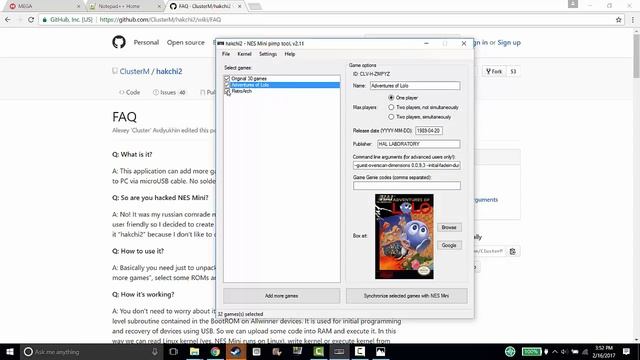Screen dimensions: 640x360
Task: Open the Code tab of the repository
Action: [x=129, y=93]
